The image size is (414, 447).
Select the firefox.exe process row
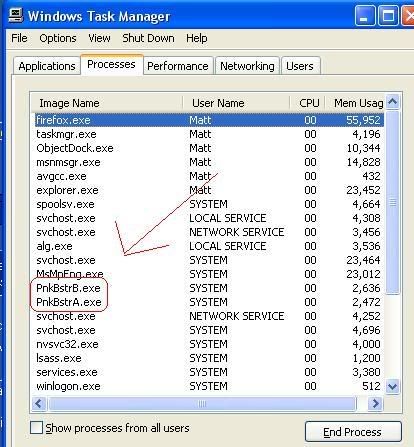point(209,120)
